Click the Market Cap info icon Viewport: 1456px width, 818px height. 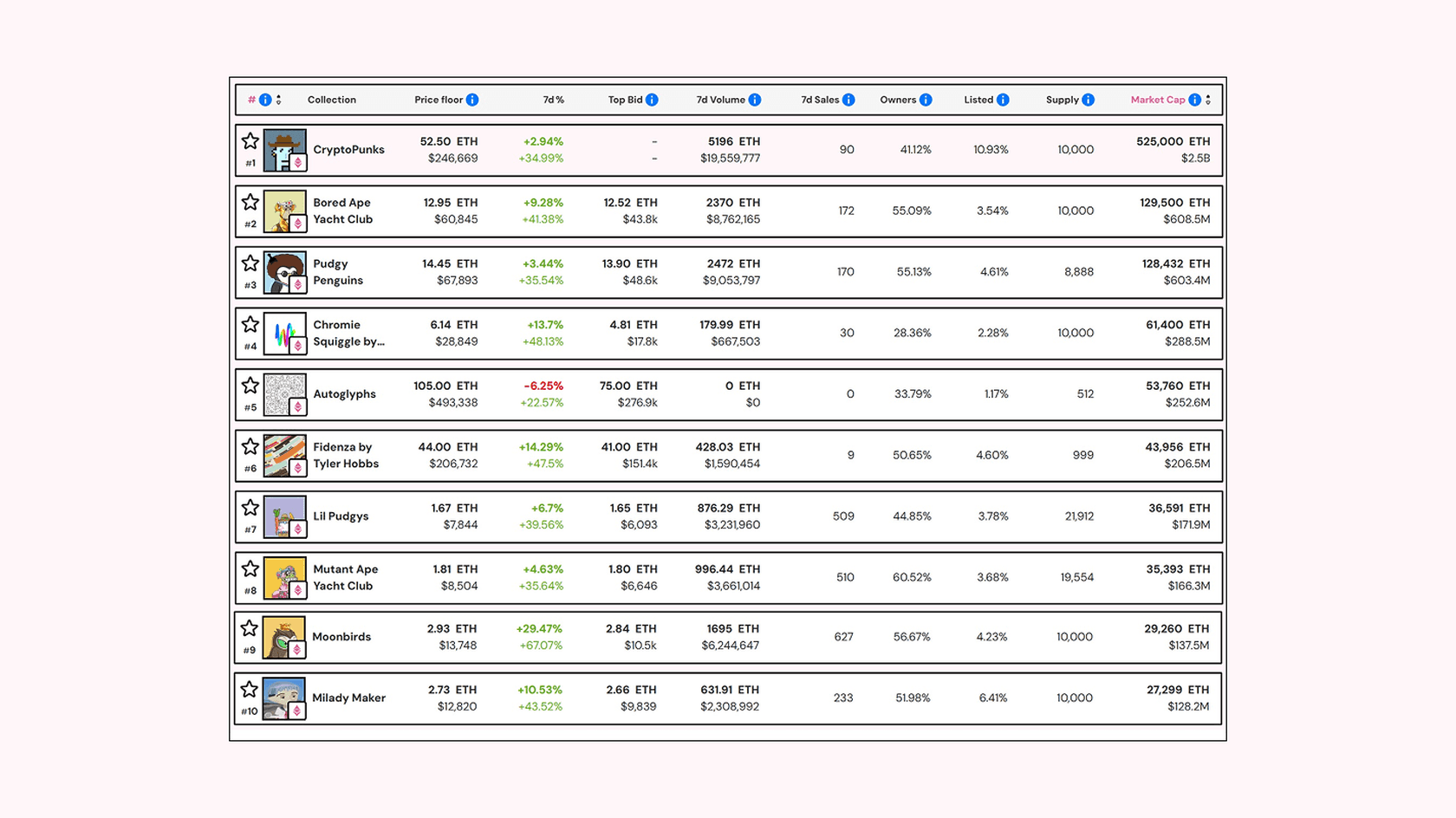pos(1195,100)
